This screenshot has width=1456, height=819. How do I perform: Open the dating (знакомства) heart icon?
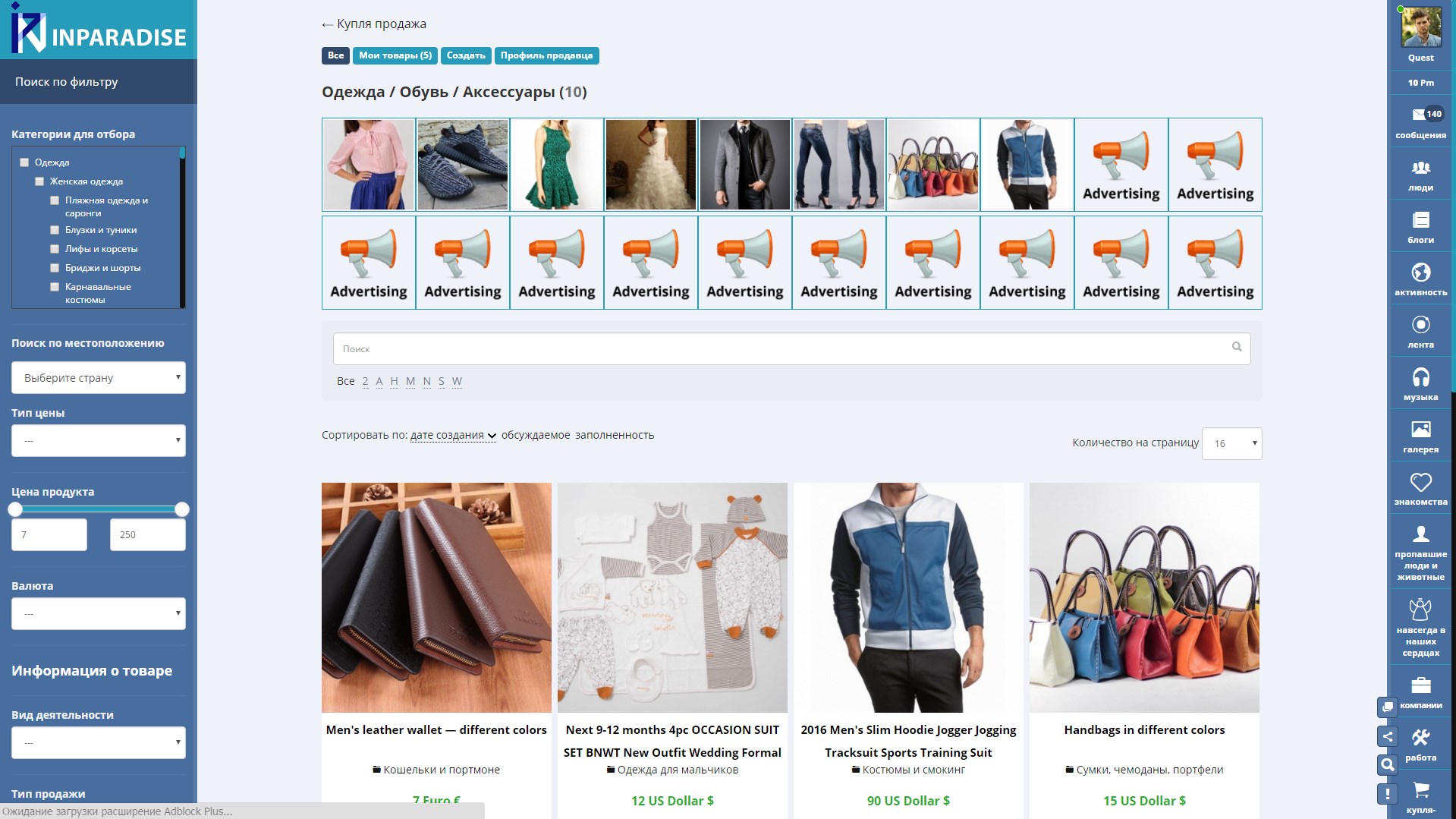(x=1420, y=483)
